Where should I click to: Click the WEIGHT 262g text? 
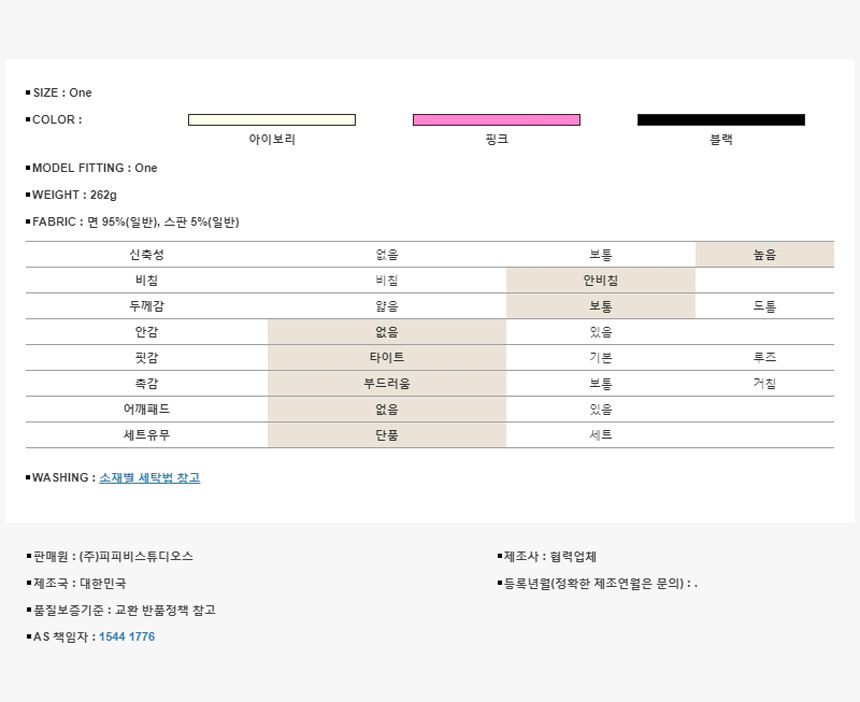[x=74, y=195]
